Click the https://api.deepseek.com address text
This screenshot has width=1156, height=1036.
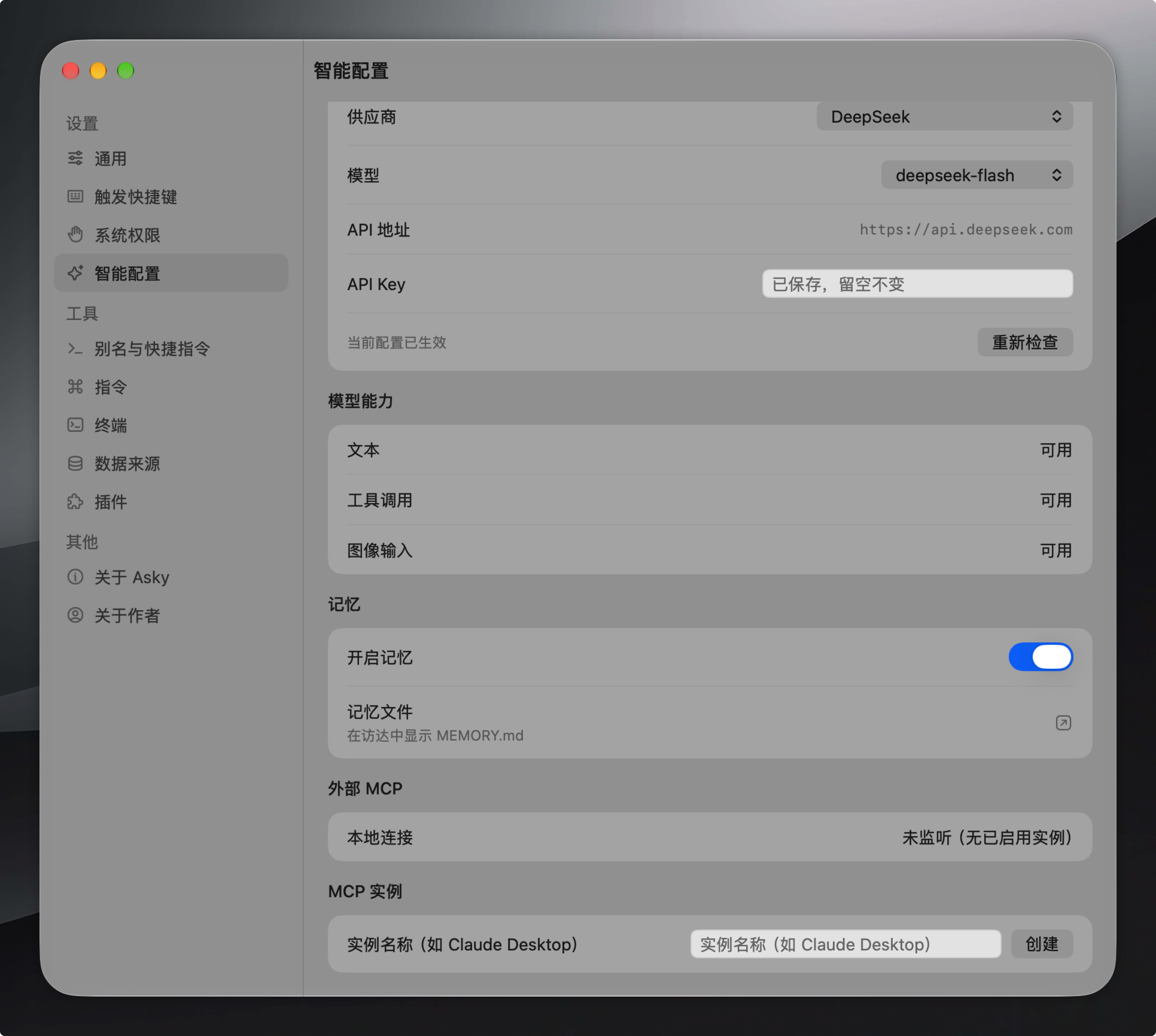point(966,229)
